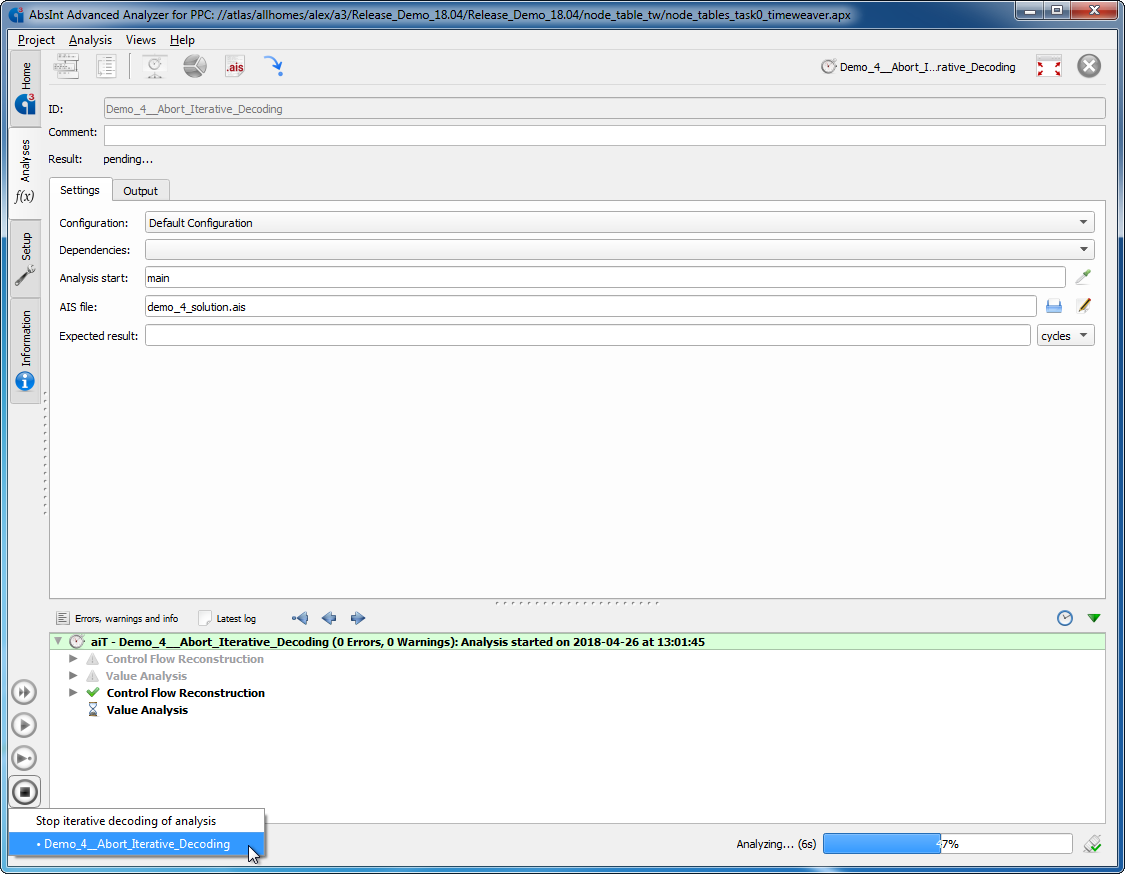Viewport: 1125px width, 874px height.
Task: Click the AIS file field demo_4_solution.ais
Action: 590,306
